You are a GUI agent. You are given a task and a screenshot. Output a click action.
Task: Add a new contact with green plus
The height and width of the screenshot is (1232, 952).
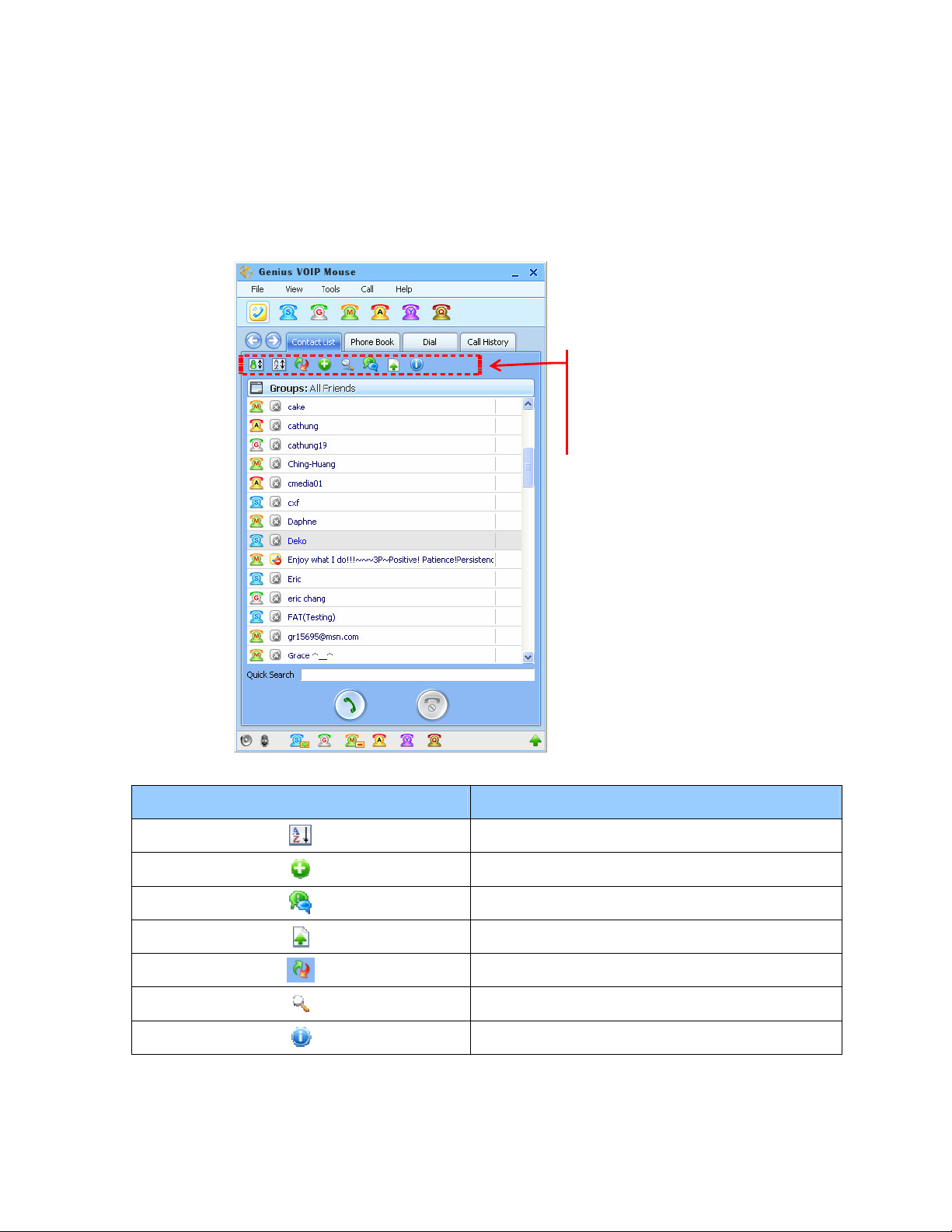click(x=325, y=364)
